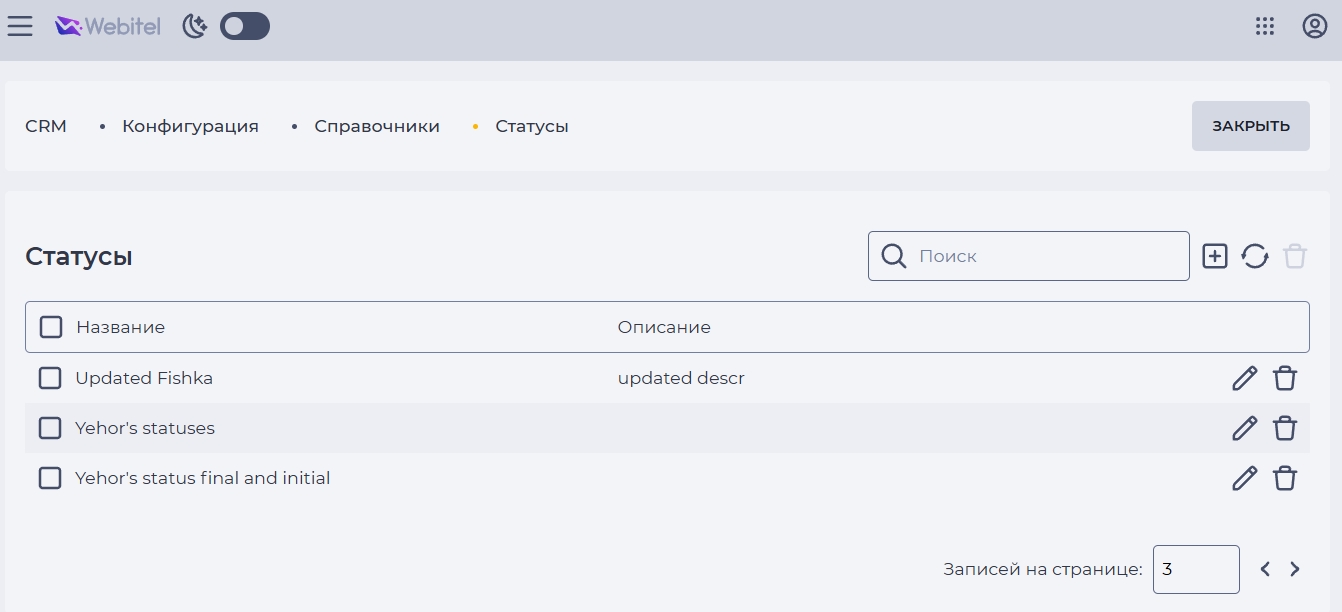The width and height of the screenshot is (1342, 612).
Task: Tick the Yehor's statuses checkbox
Action: click(50, 428)
